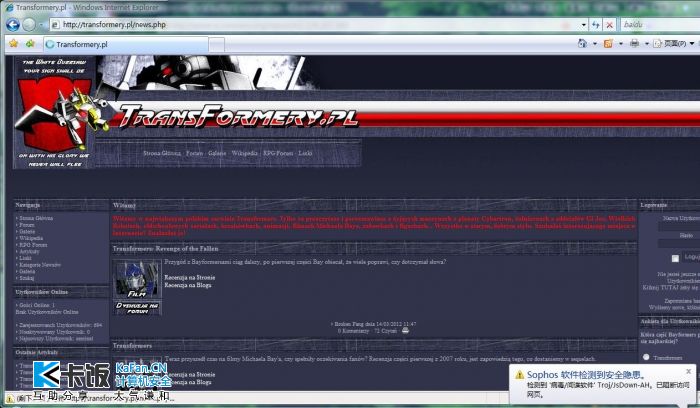The height and width of the screenshot is (408, 700).
Task: Click the browser Back arrow button
Action: 12,25
